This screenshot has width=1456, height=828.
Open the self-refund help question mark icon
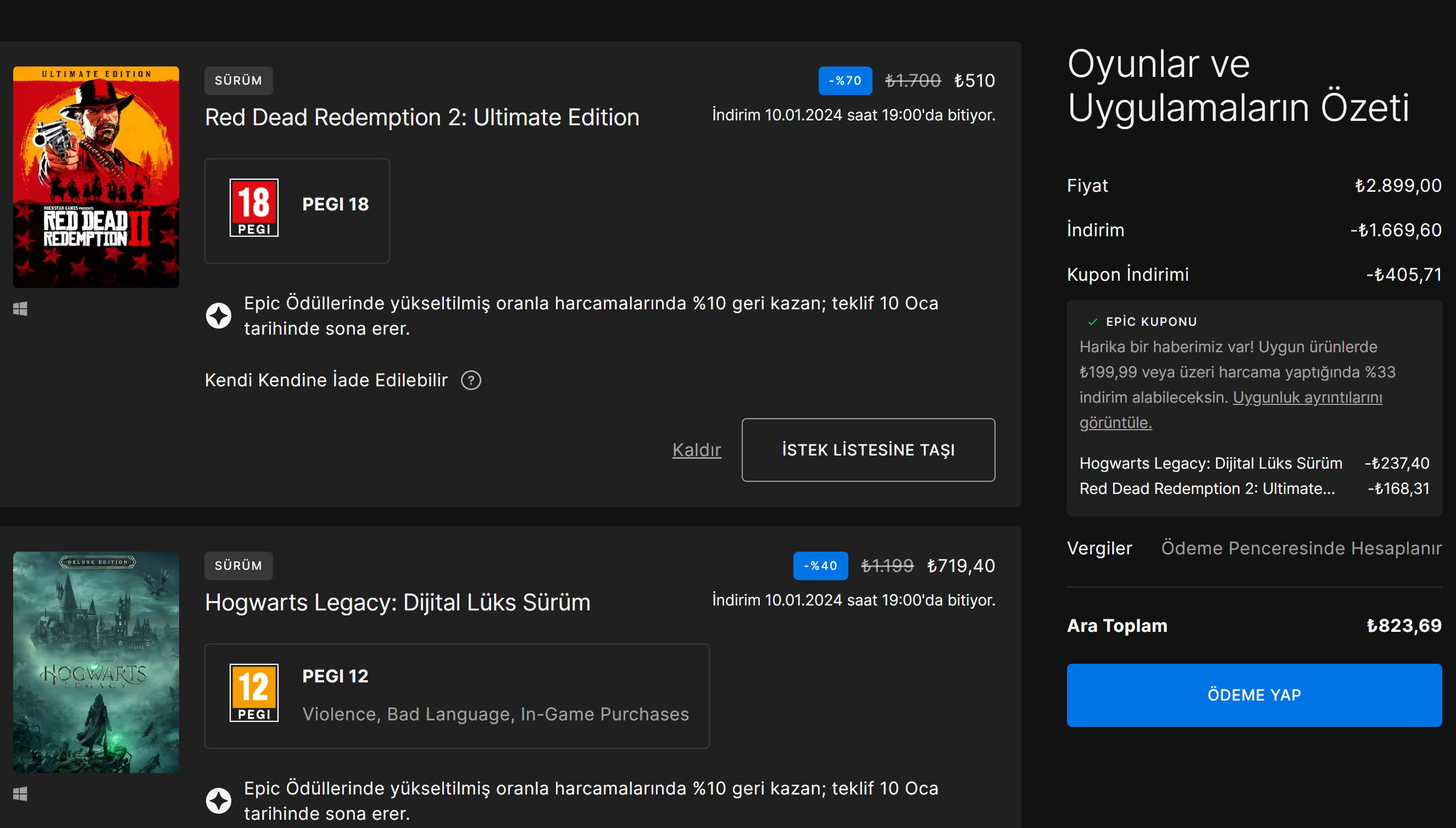point(471,380)
